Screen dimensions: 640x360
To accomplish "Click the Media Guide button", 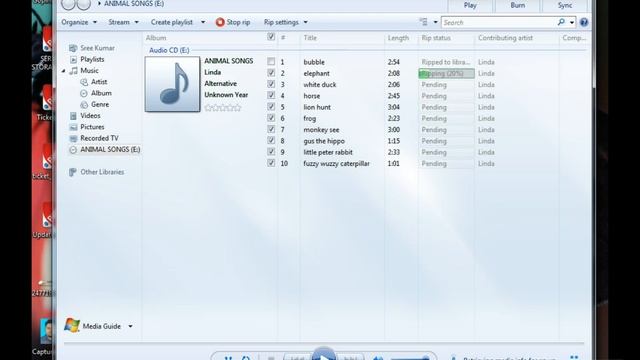I will 102,326.
